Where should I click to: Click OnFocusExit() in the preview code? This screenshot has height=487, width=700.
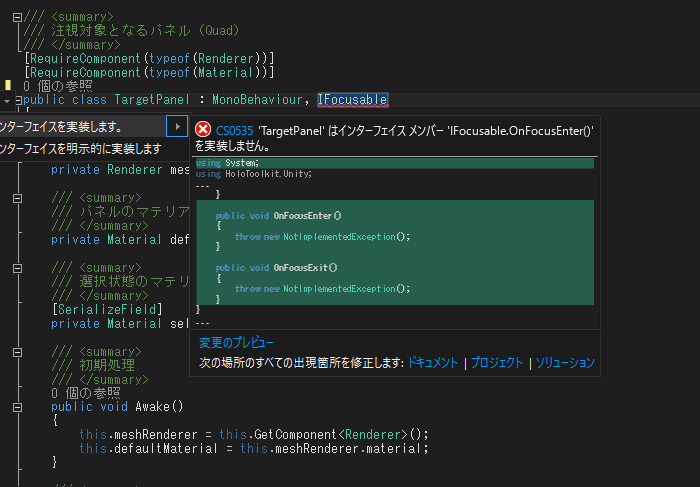coord(305,267)
